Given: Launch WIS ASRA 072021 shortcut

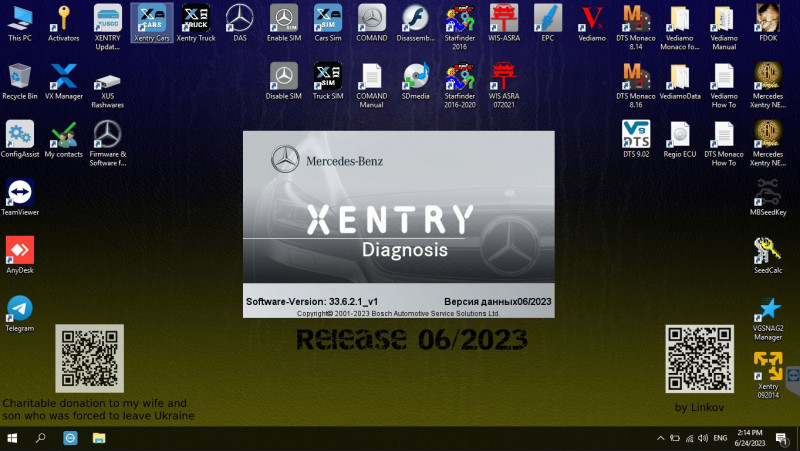Looking at the screenshot, I should [x=504, y=86].
